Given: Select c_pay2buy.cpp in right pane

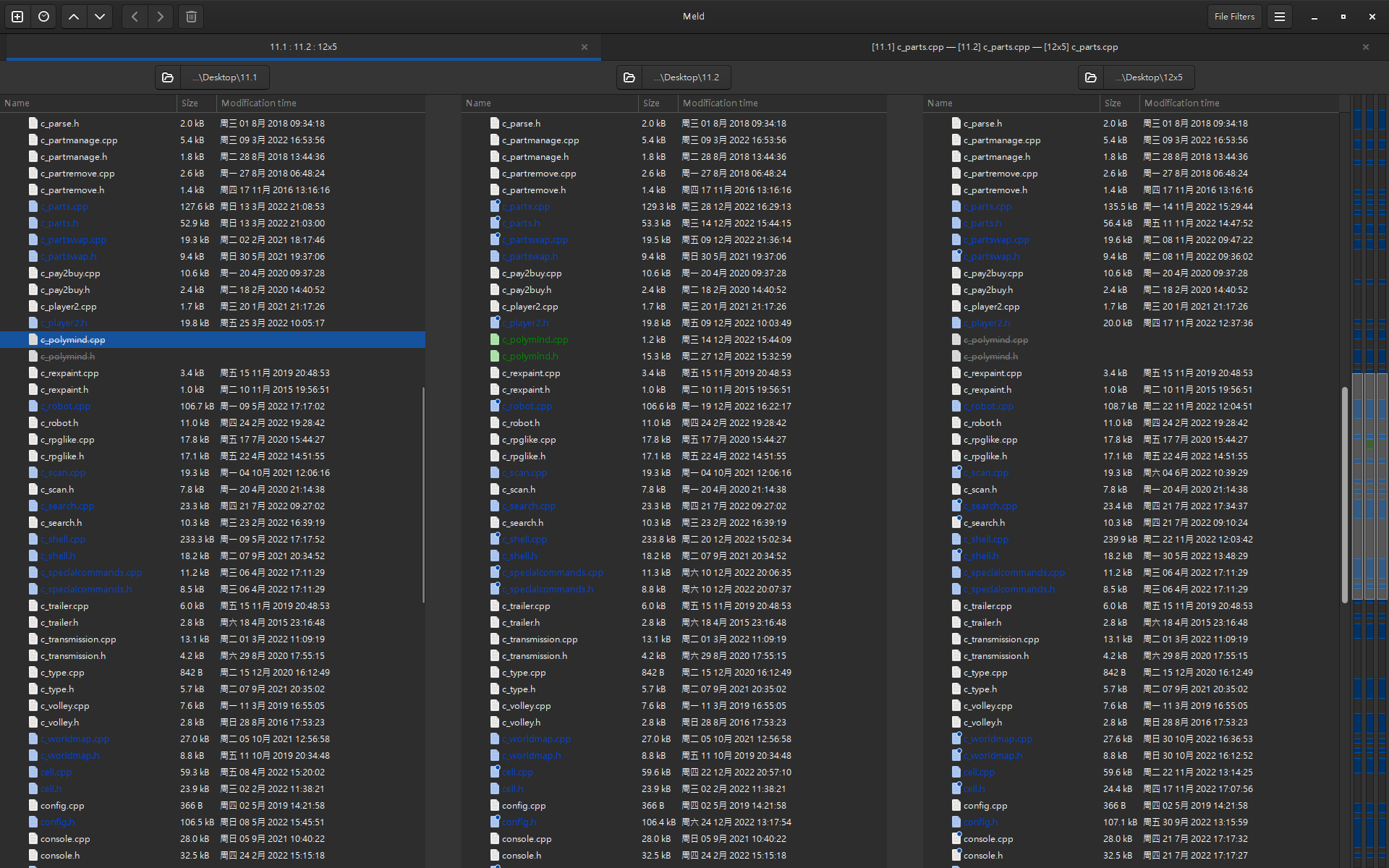Looking at the screenshot, I should [x=1131, y=273].
